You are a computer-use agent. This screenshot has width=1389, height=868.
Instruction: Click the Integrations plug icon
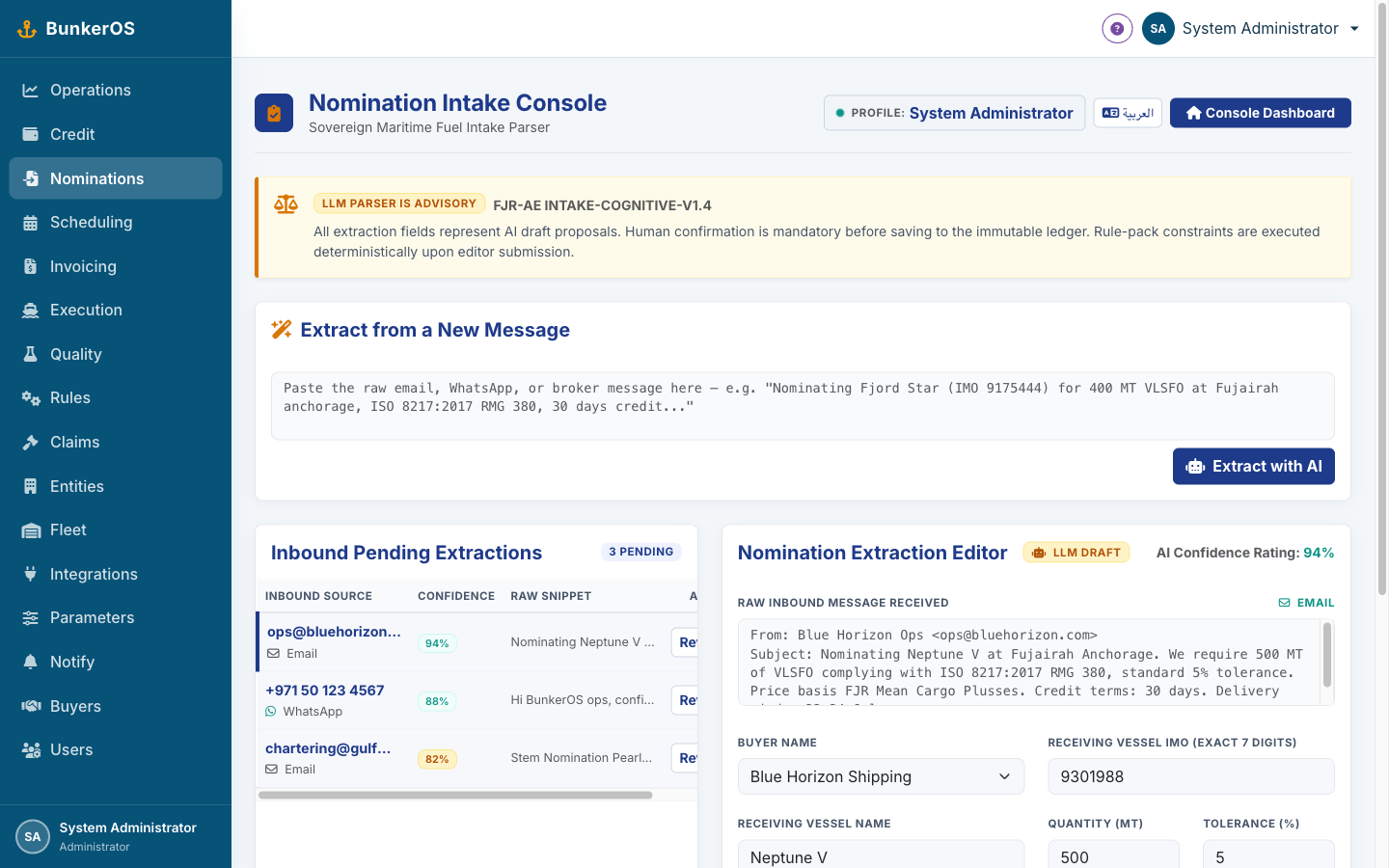[31, 574]
